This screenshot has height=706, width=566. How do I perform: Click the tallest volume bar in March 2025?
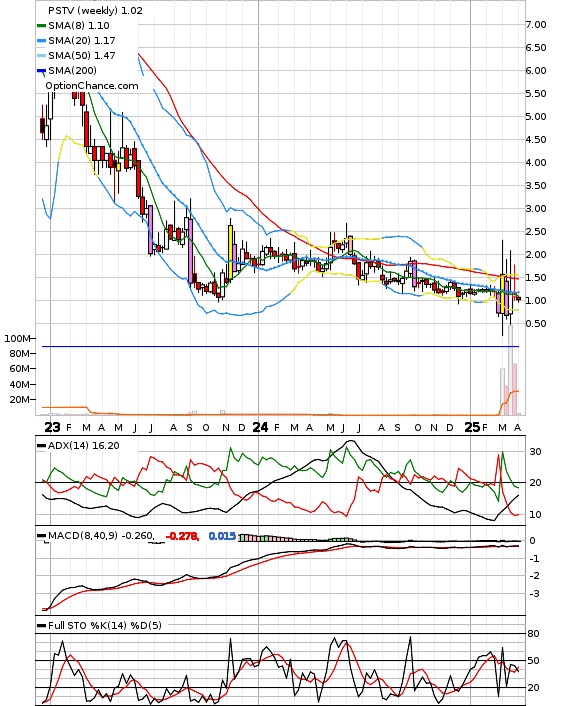[x=511, y=370]
